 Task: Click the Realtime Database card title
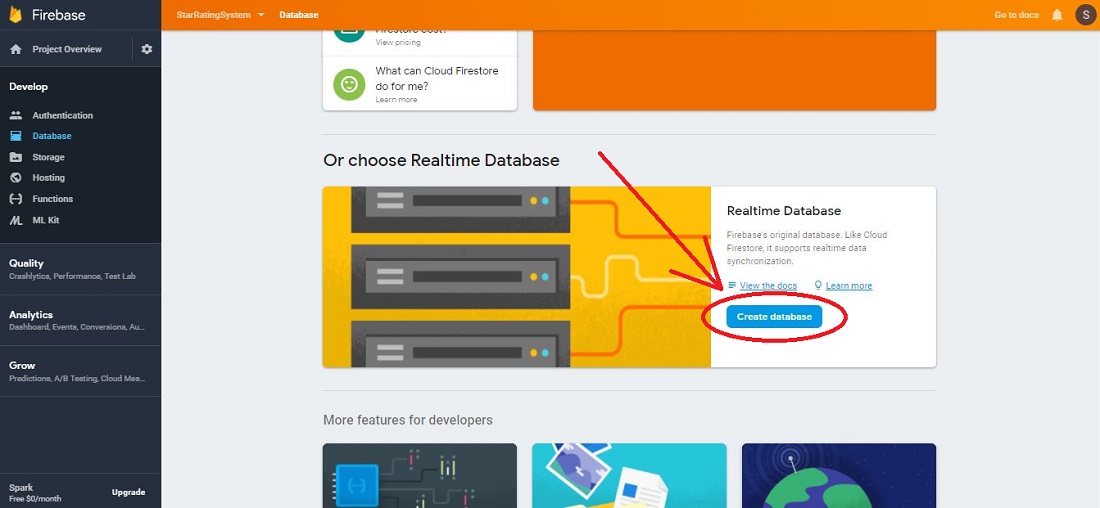pyautogui.click(x=784, y=210)
